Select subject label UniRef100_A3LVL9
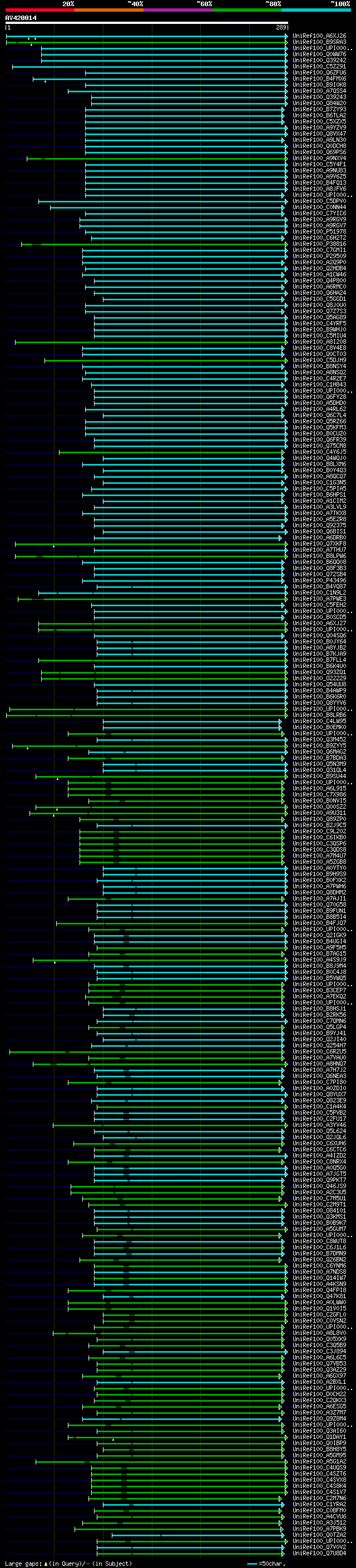This screenshot has width=356, height=1568. click(319, 507)
